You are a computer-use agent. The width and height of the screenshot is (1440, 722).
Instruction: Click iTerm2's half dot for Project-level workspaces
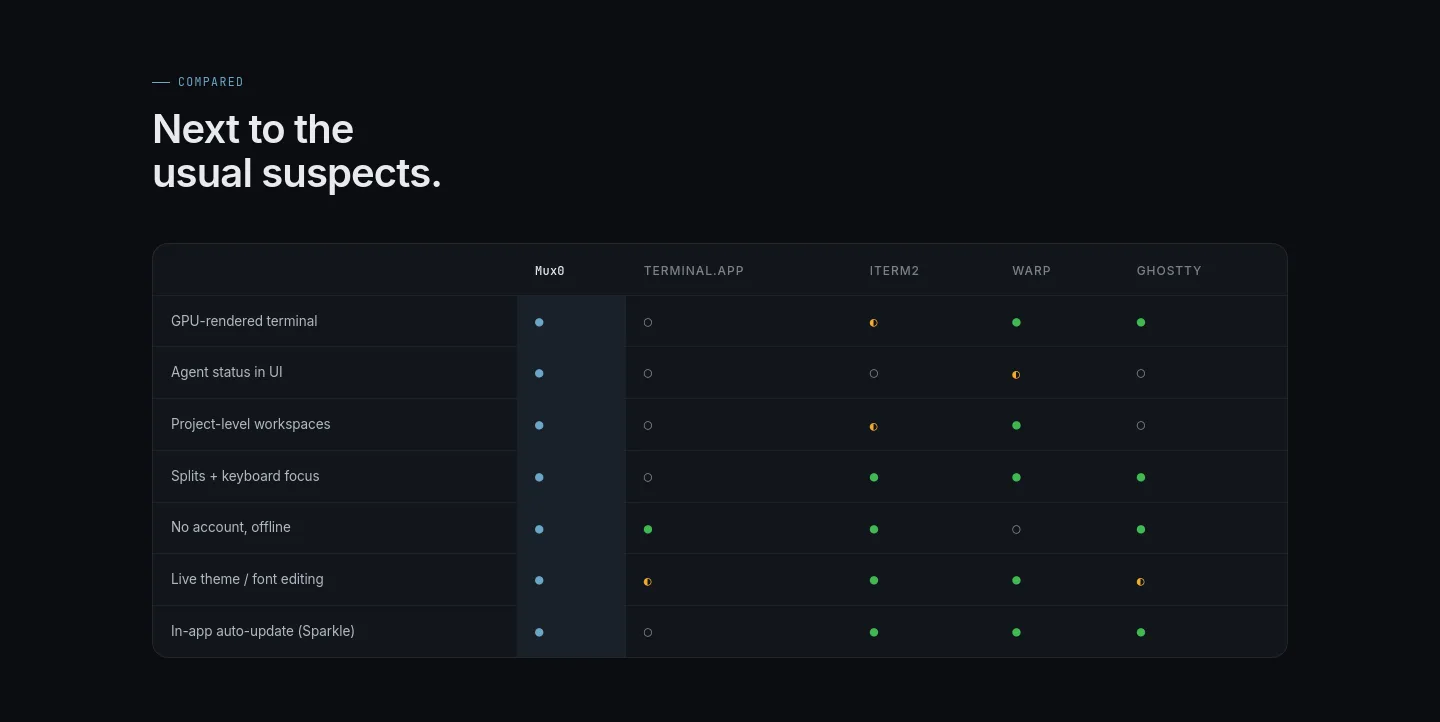pyautogui.click(x=874, y=426)
